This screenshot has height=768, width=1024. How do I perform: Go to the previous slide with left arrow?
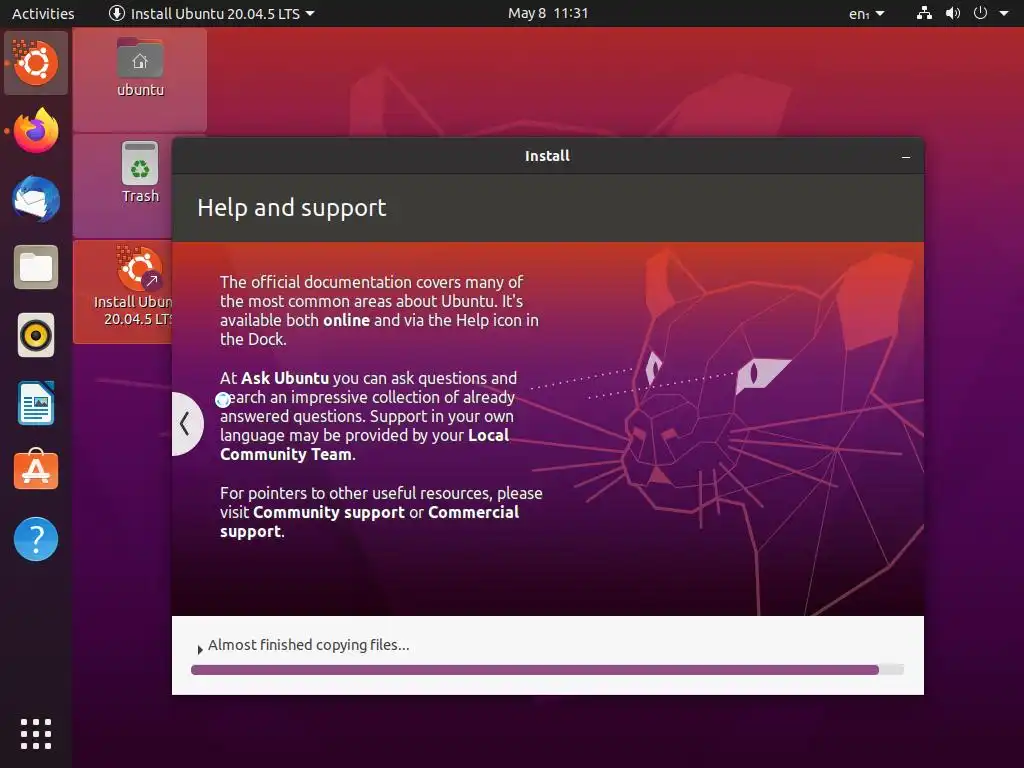(185, 424)
